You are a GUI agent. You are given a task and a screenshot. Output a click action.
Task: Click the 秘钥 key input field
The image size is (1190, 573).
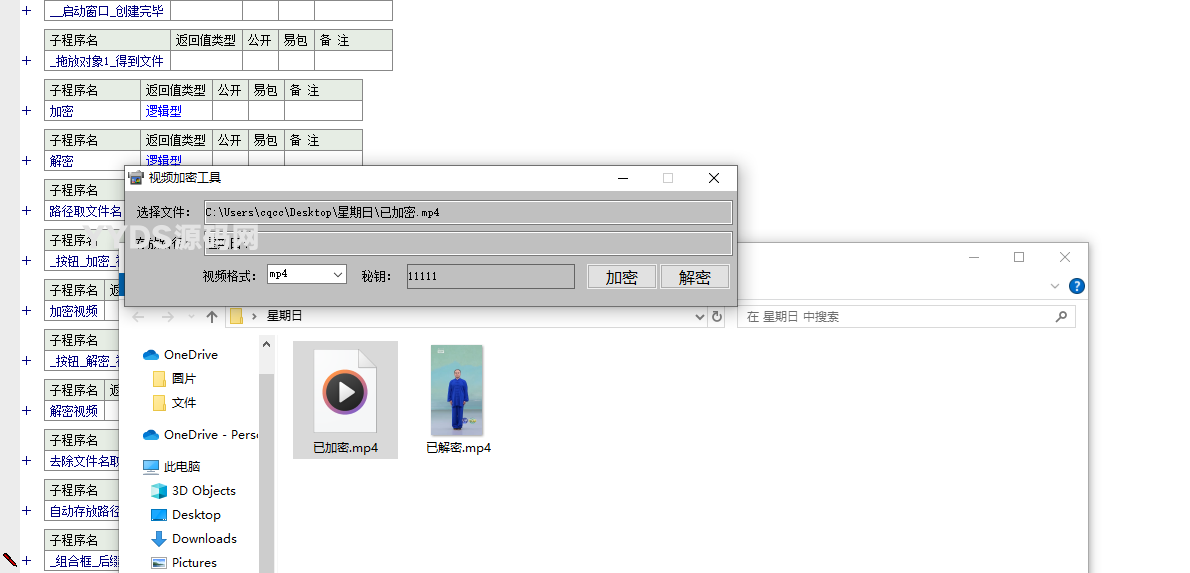pos(490,276)
